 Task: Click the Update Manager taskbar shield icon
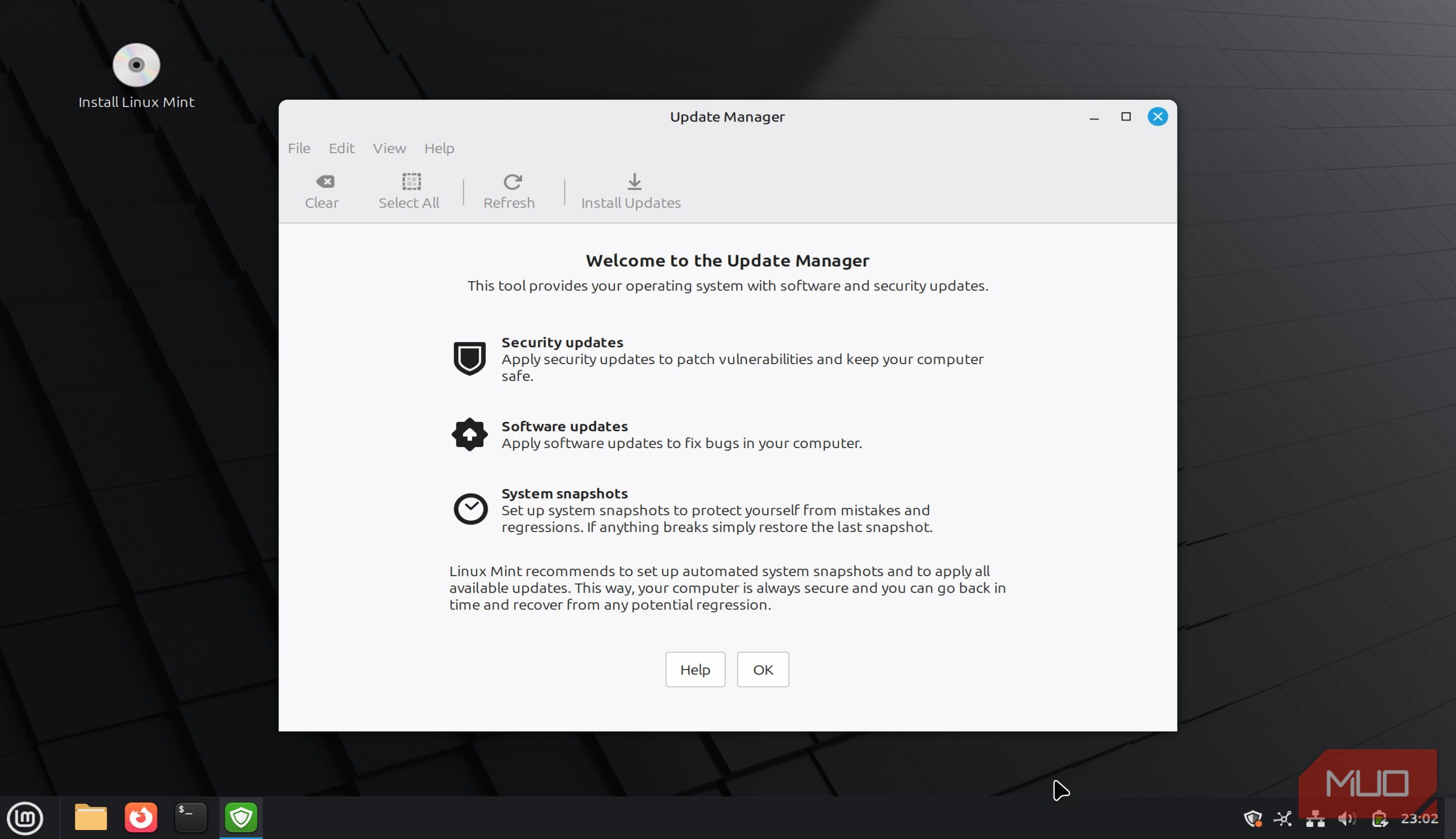(241, 818)
